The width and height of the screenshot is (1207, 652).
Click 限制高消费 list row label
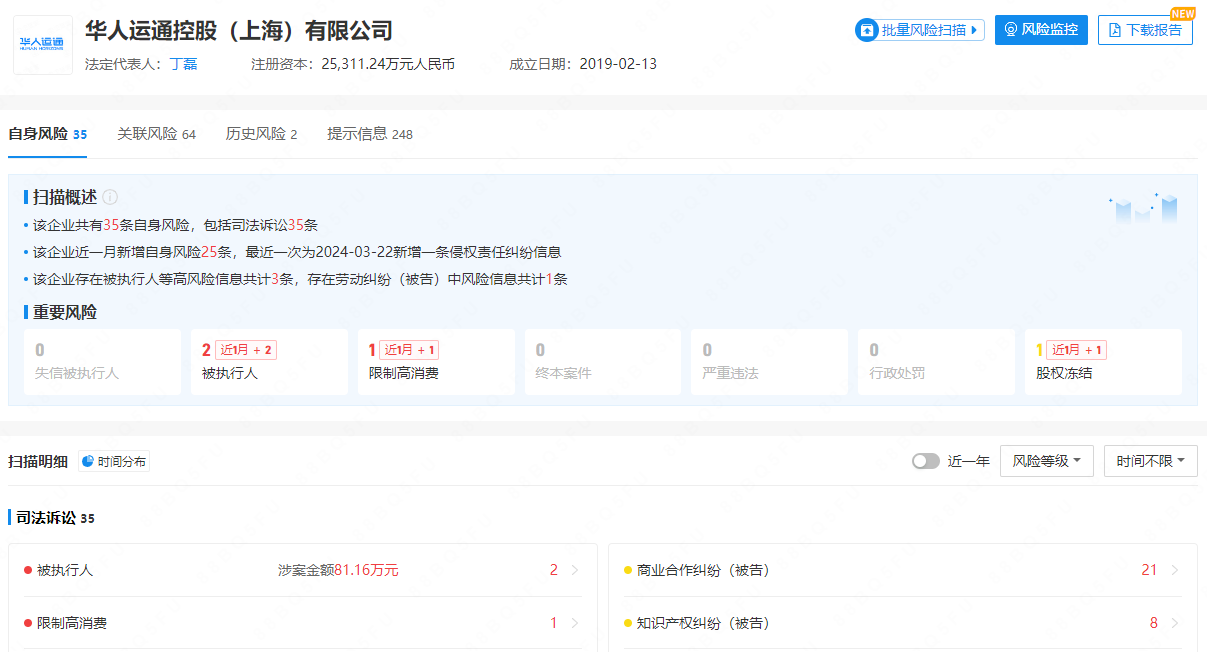72,623
